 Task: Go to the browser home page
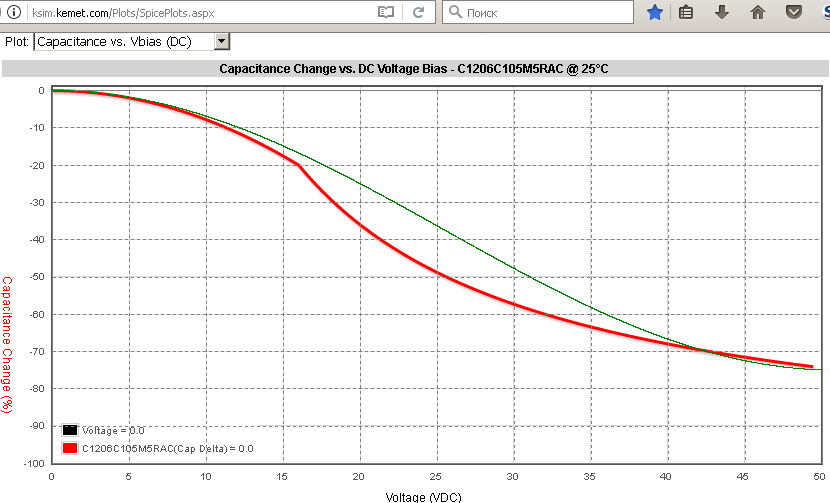758,13
